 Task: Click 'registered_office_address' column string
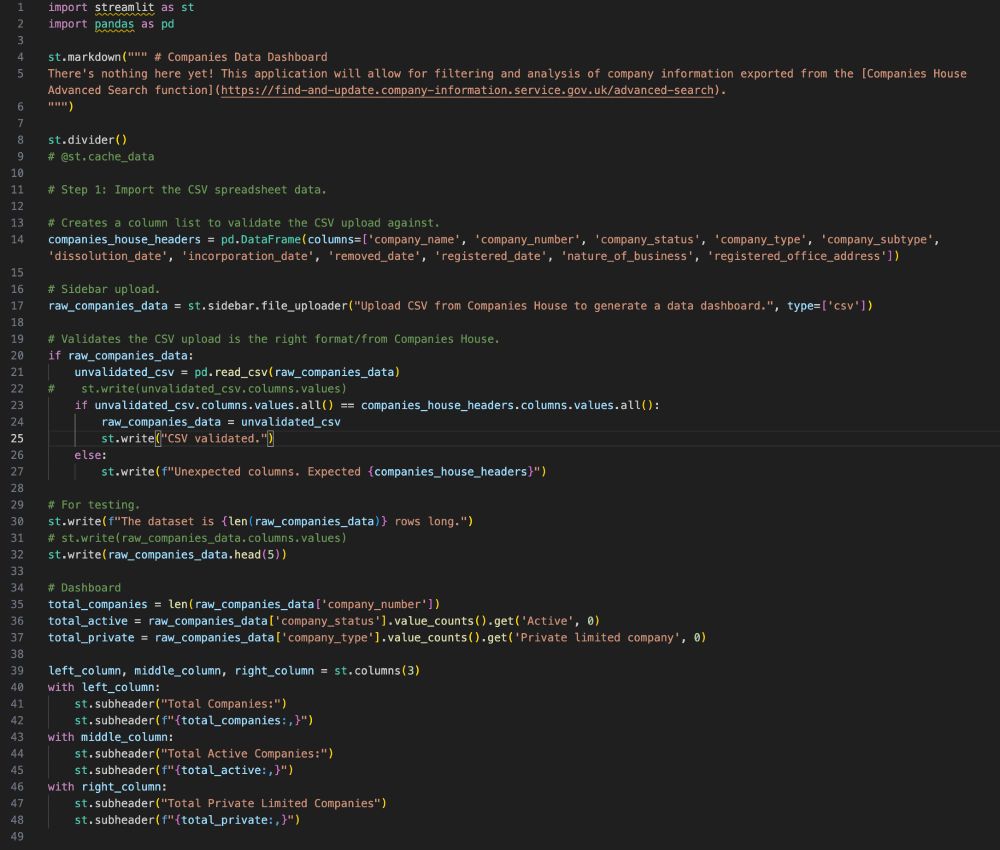pos(799,256)
